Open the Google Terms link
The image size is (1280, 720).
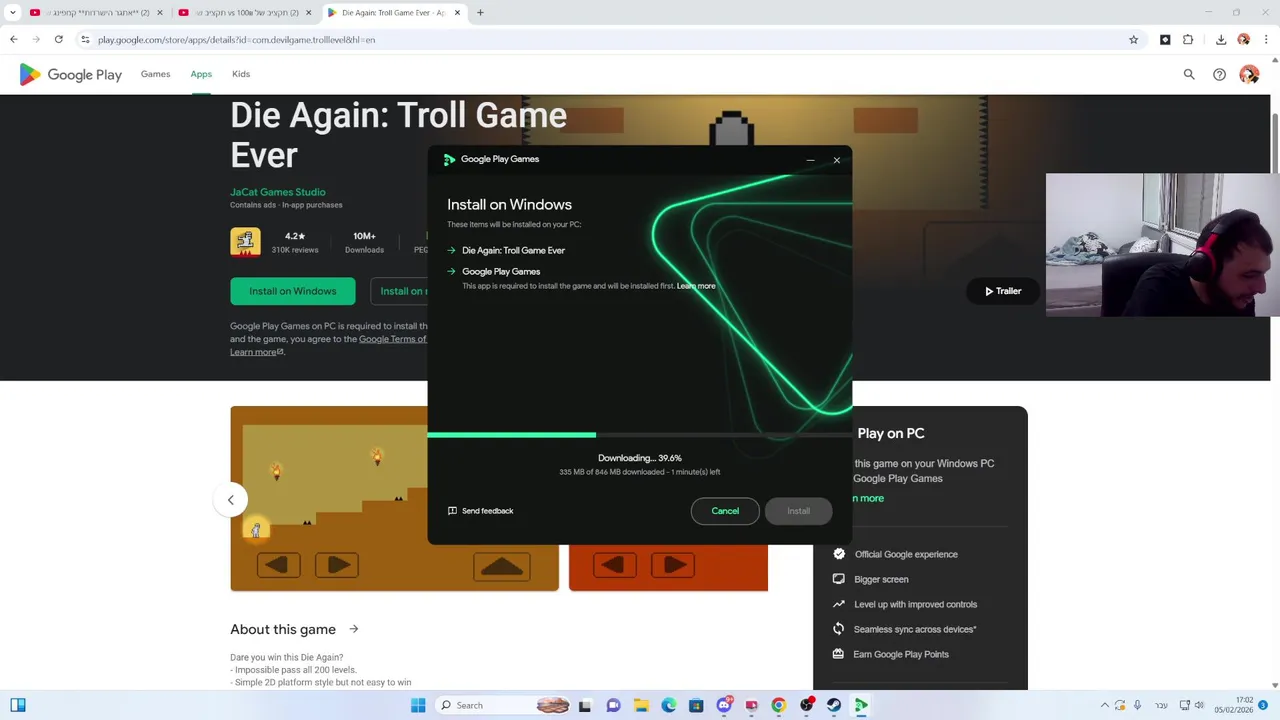click(x=393, y=339)
